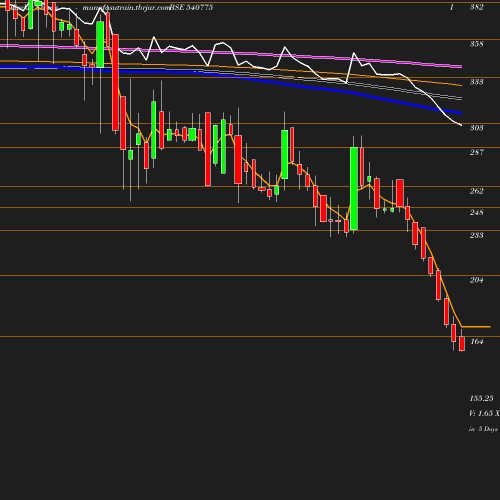500x500 pixels.
Task: Click the BSE 540775 ticker label
Action: (x=191, y=7)
